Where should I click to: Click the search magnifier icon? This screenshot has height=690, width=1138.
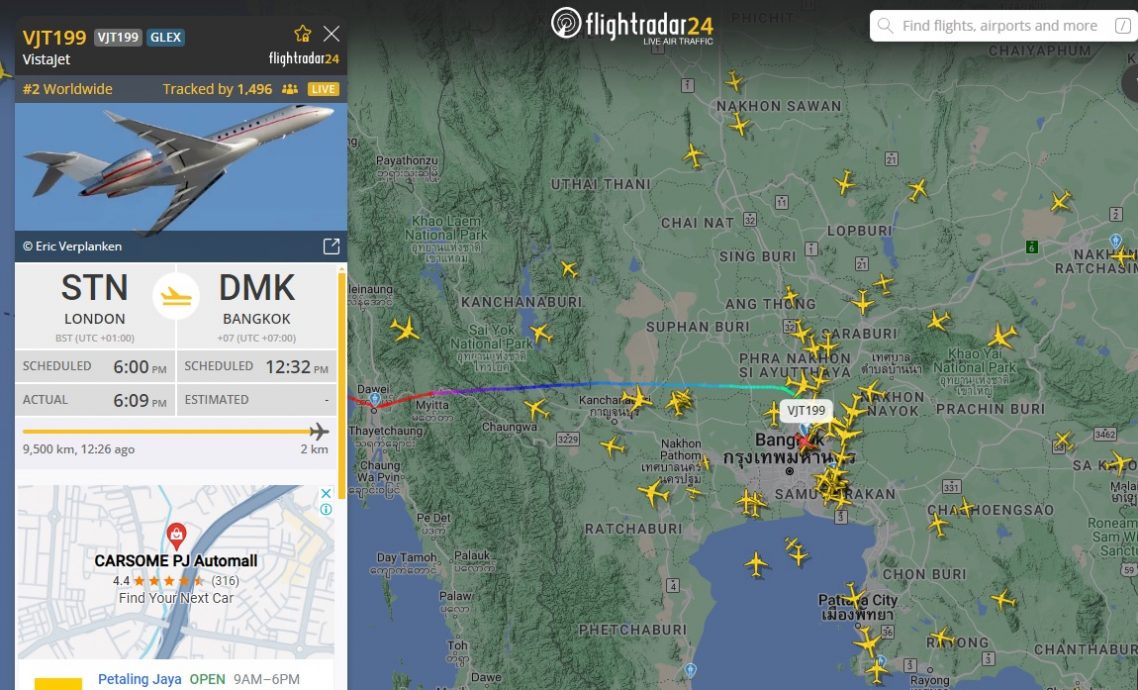pos(885,26)
